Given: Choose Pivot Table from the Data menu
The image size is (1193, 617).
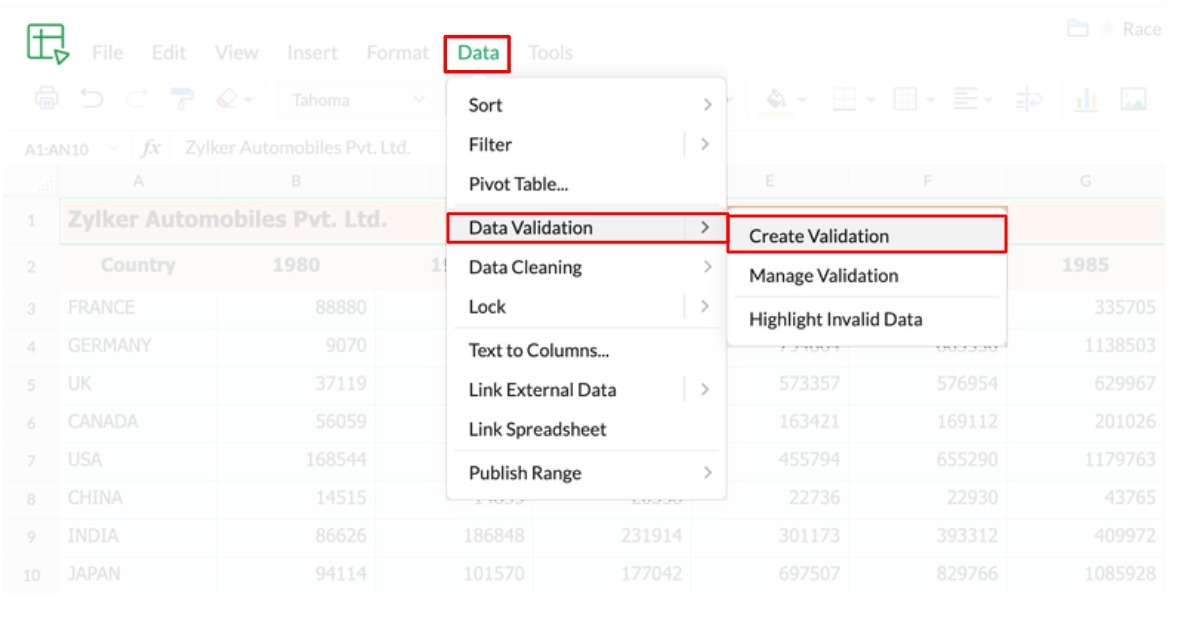Looking at the screenshot, I should pos(518,185).
